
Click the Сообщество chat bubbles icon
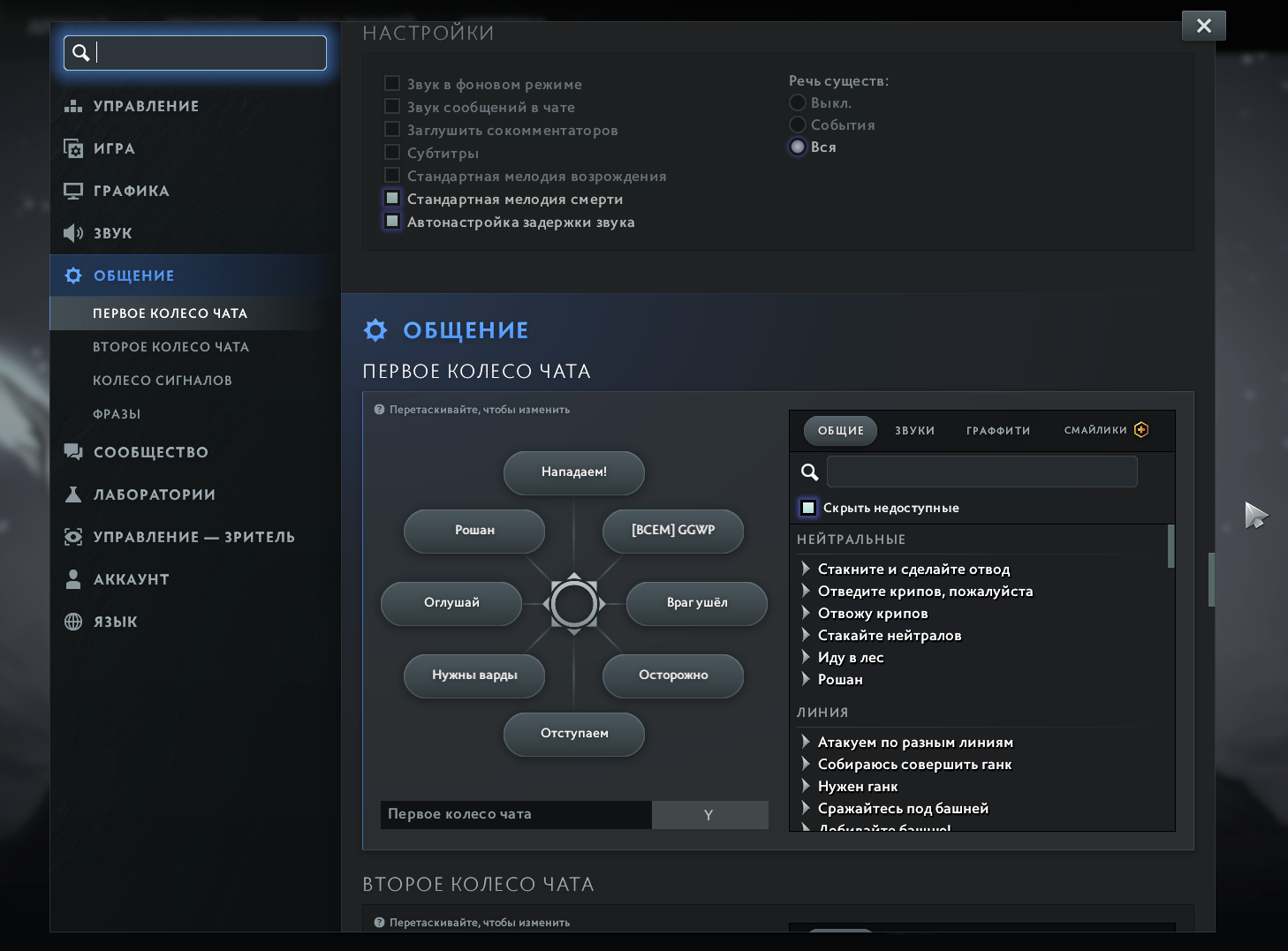pos(73,452)
